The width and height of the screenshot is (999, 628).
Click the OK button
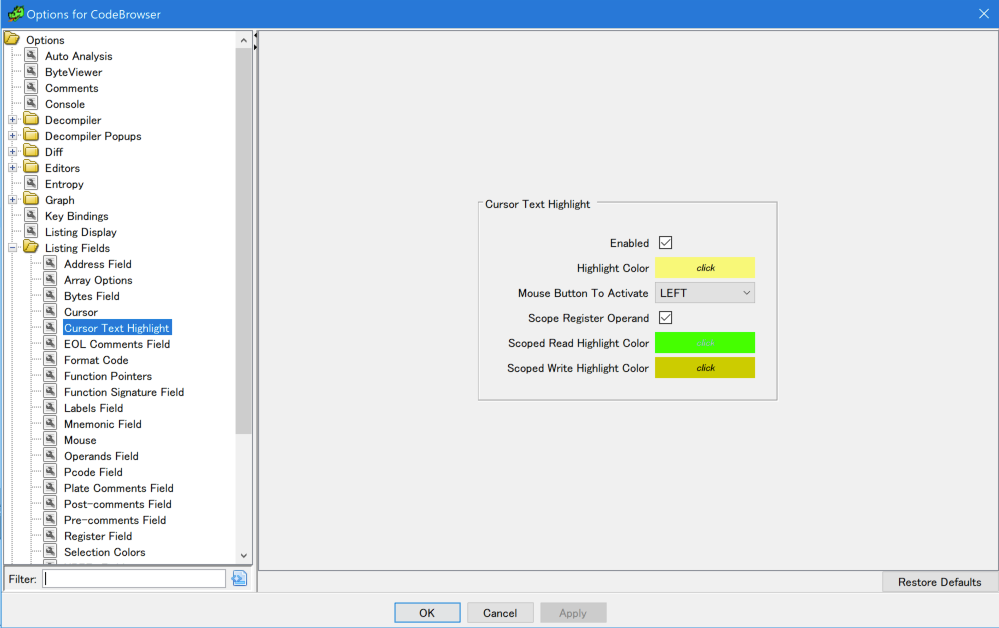(427, 613)
